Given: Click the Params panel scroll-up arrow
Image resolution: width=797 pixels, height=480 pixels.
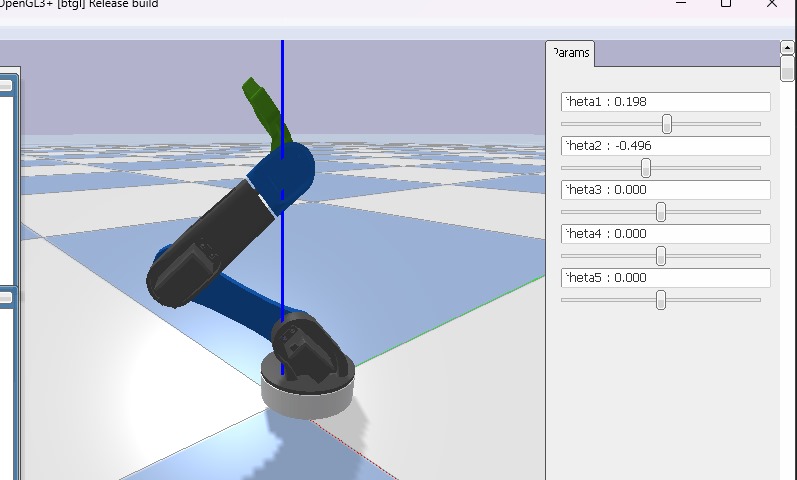Looking at the screenshot, I should 788,47.
